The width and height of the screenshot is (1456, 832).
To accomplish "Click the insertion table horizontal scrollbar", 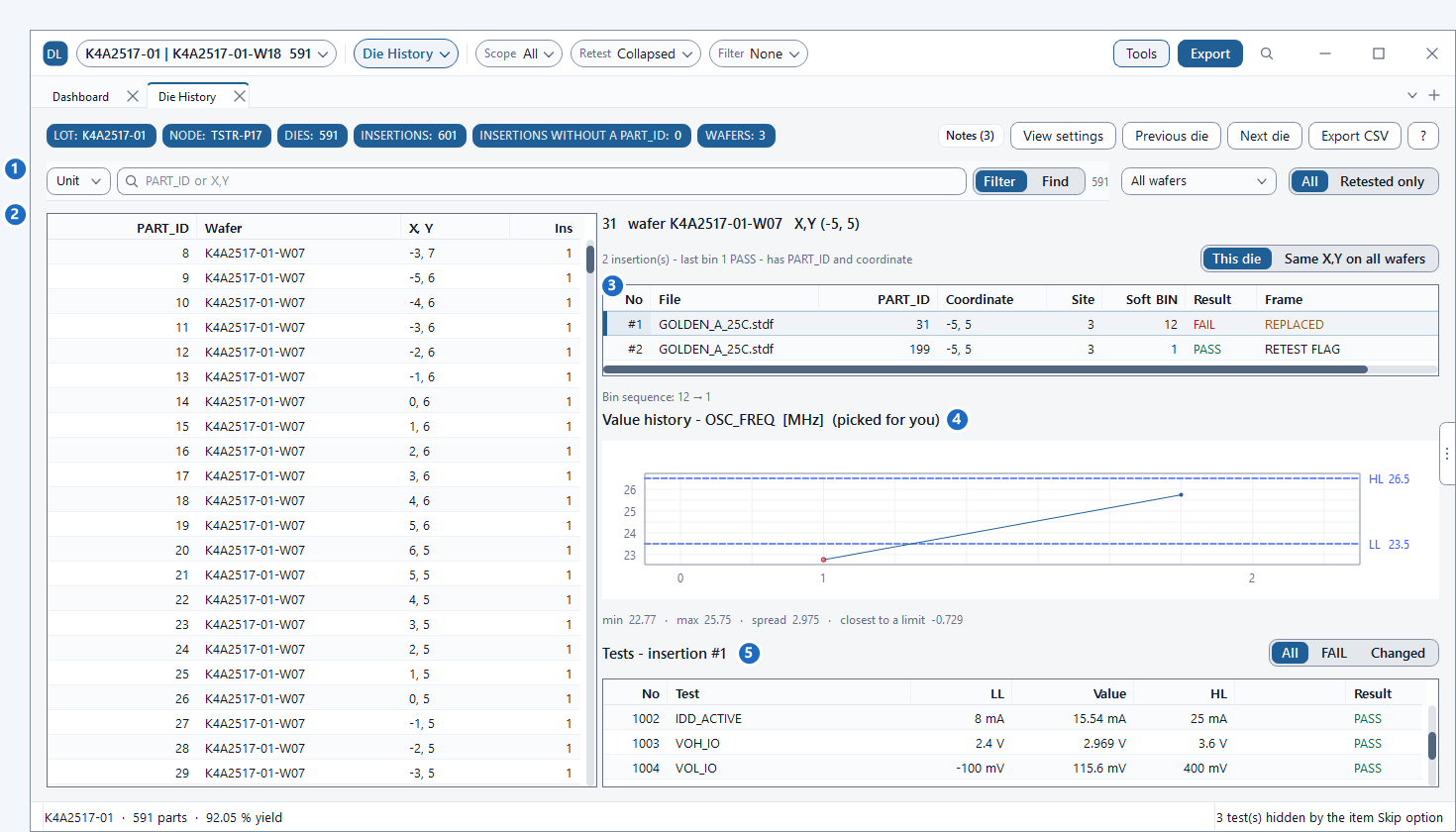I will (x=985, y=369).
